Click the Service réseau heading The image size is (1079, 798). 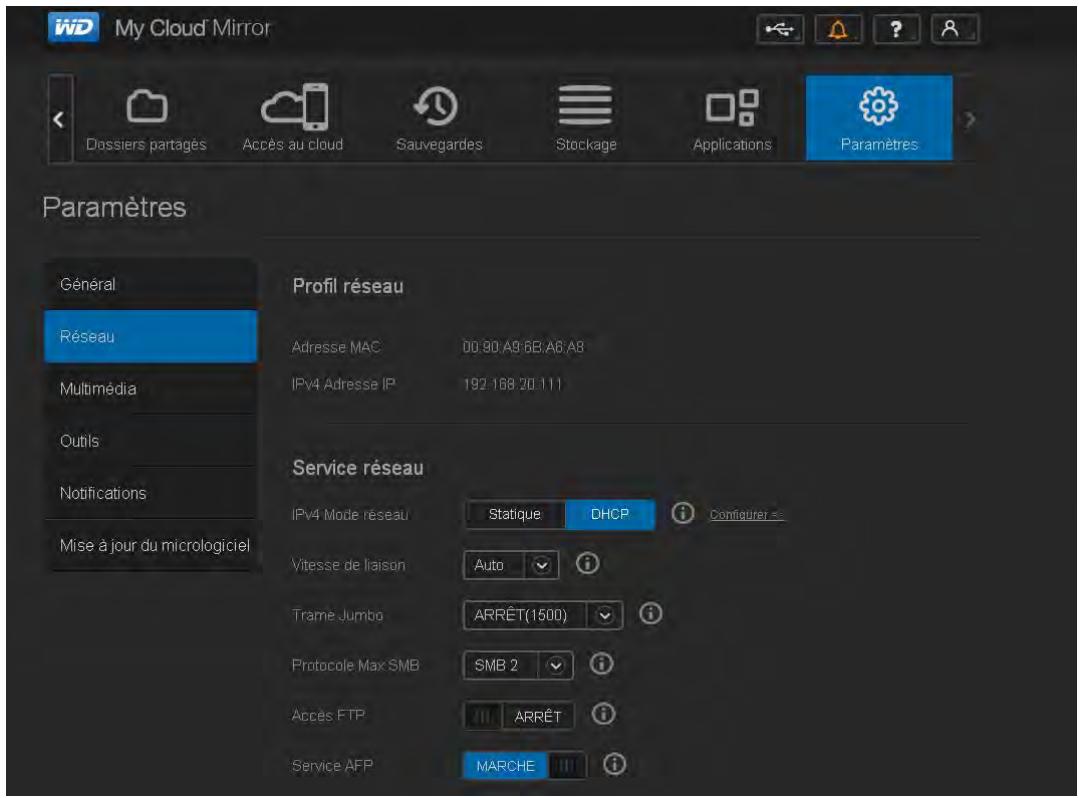pyautogui.click(x=358, y=468)
